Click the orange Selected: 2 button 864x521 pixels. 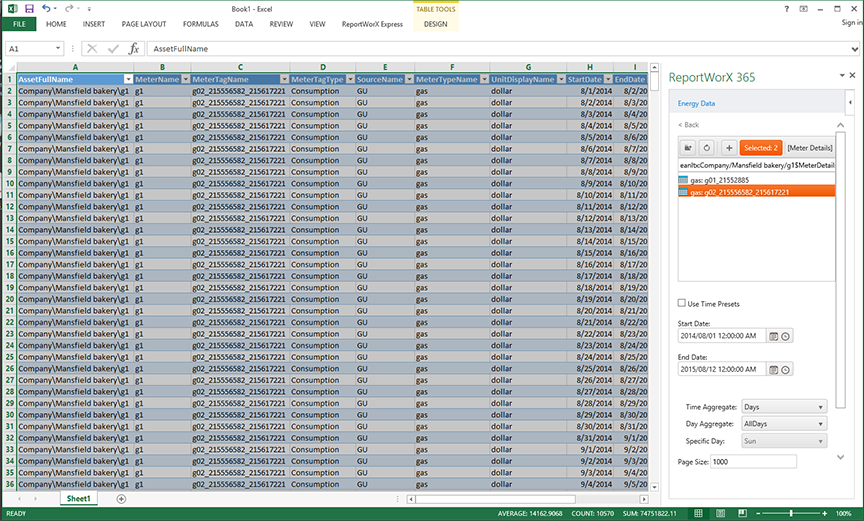tap(760, 147)
